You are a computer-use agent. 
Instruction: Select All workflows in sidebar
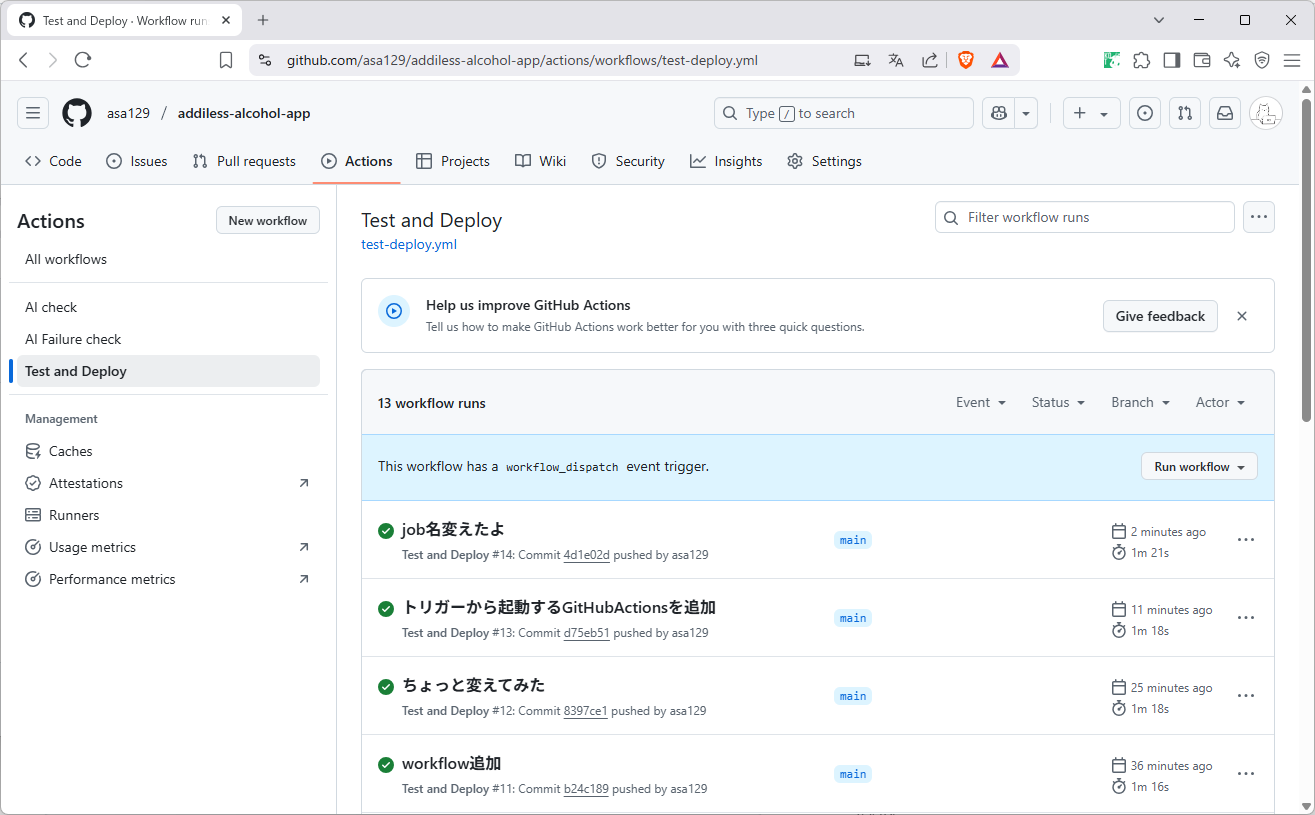[168, 259]
